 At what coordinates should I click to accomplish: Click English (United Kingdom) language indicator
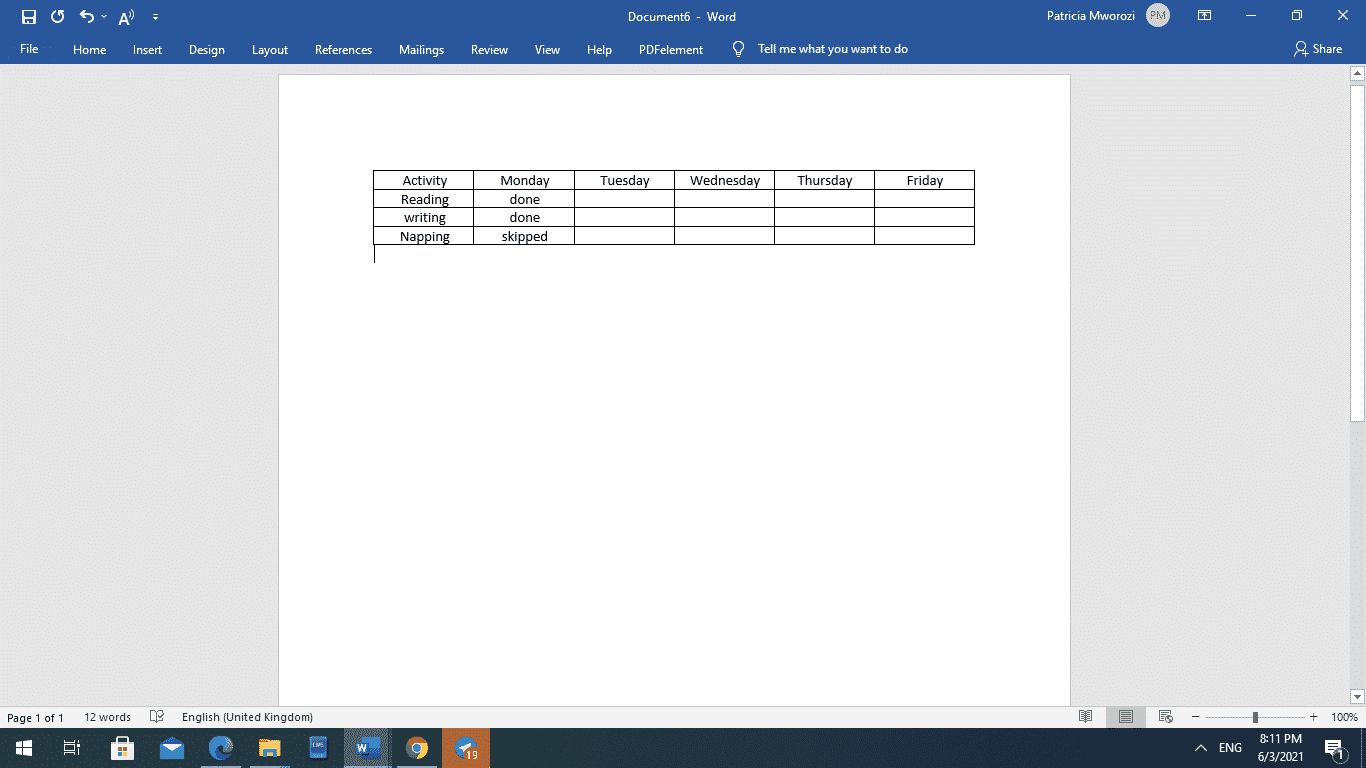click(x=247, y=717)
